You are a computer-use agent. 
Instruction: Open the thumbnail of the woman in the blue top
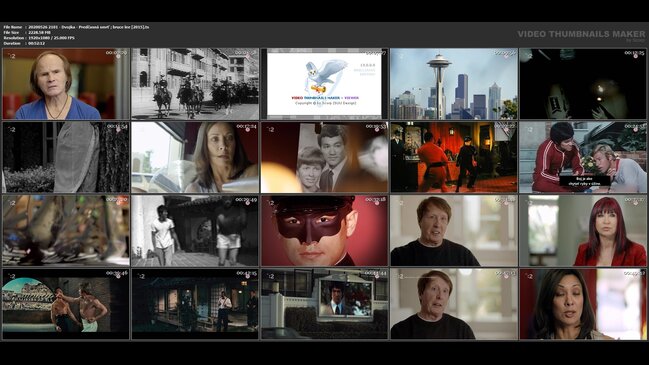pos(66,84)
